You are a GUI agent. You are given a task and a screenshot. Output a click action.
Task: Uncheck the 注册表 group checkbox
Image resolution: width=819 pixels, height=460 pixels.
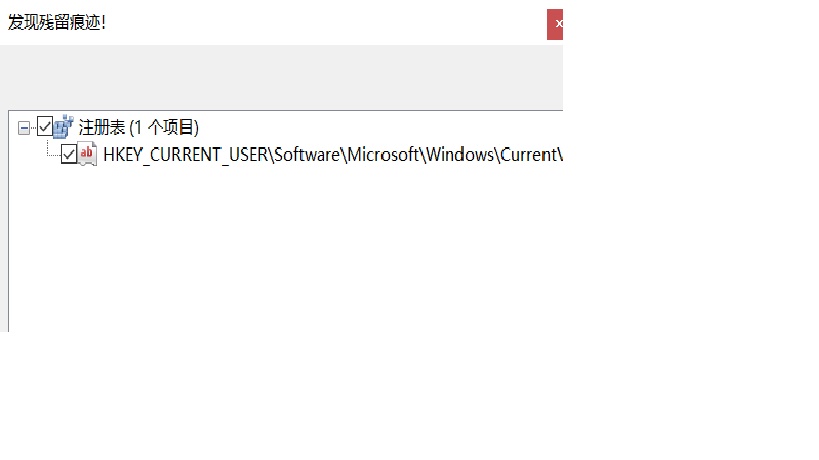tap(44, 127)
